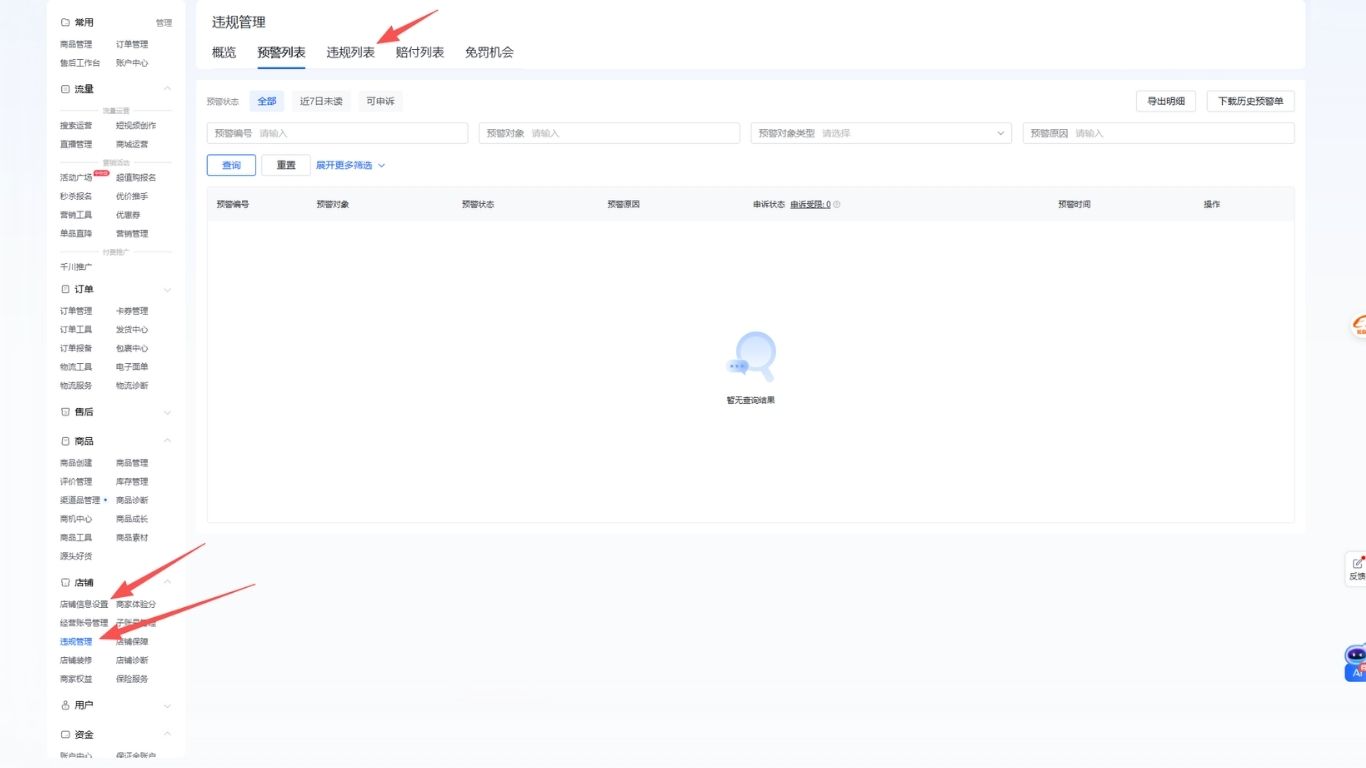This screenshot has height=768, width=1366.
Task: Click the 预警编号 input field
Action: (360, 133)
